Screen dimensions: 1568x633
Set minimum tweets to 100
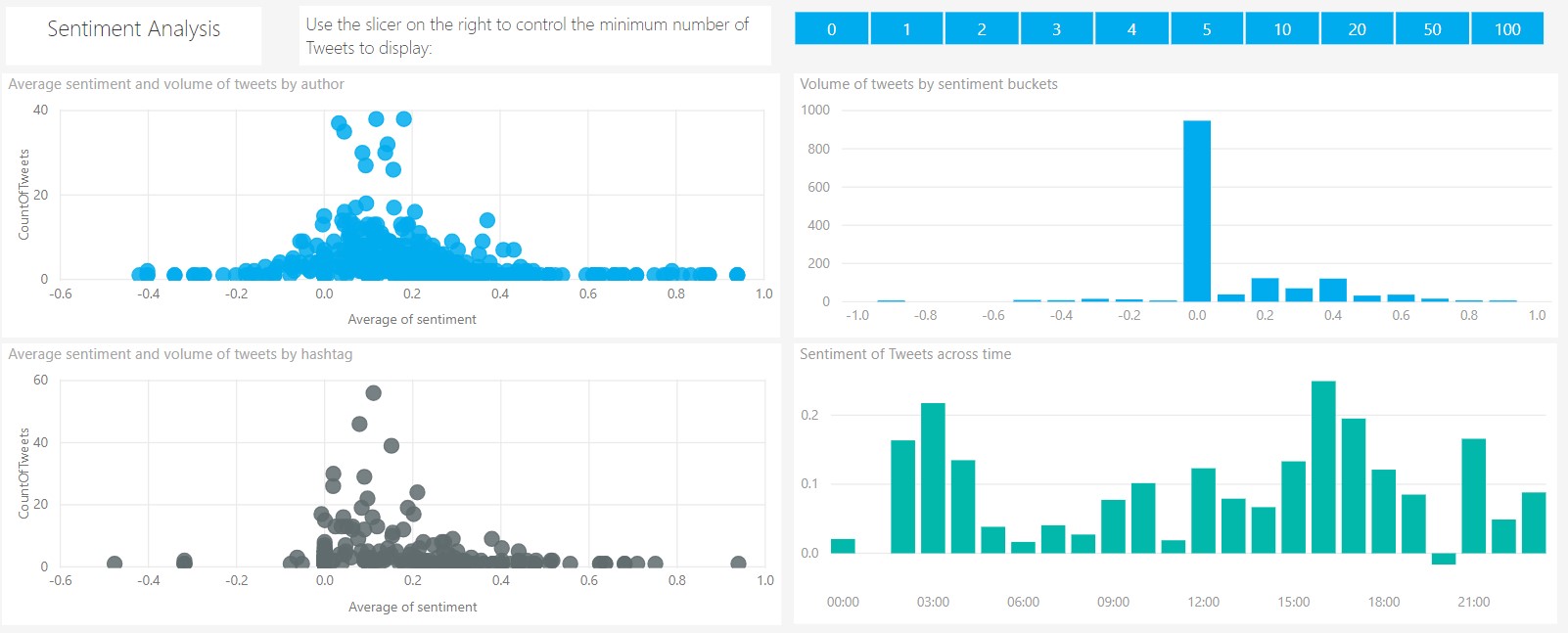point(1507,29)
